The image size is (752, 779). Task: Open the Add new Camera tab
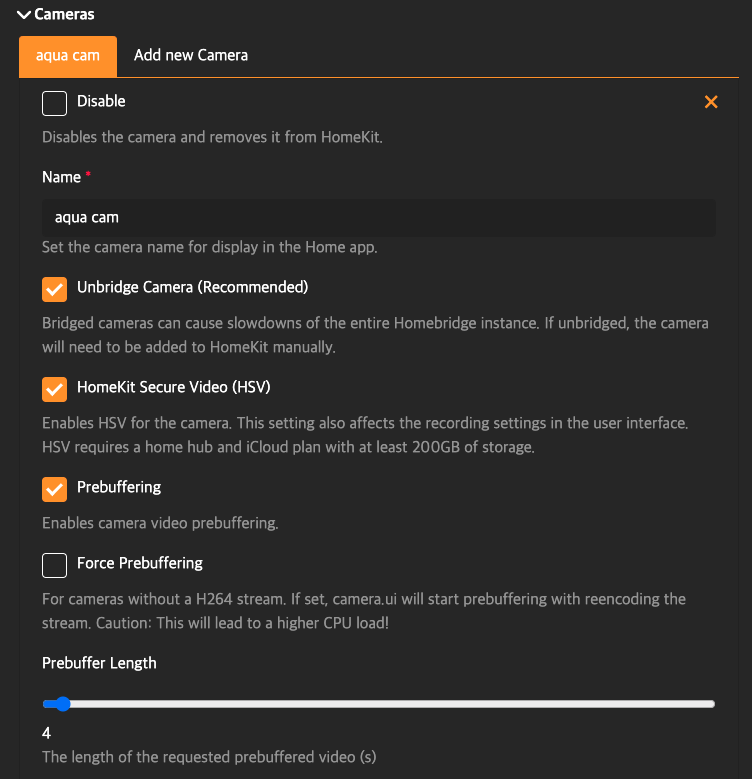point(191,55)
